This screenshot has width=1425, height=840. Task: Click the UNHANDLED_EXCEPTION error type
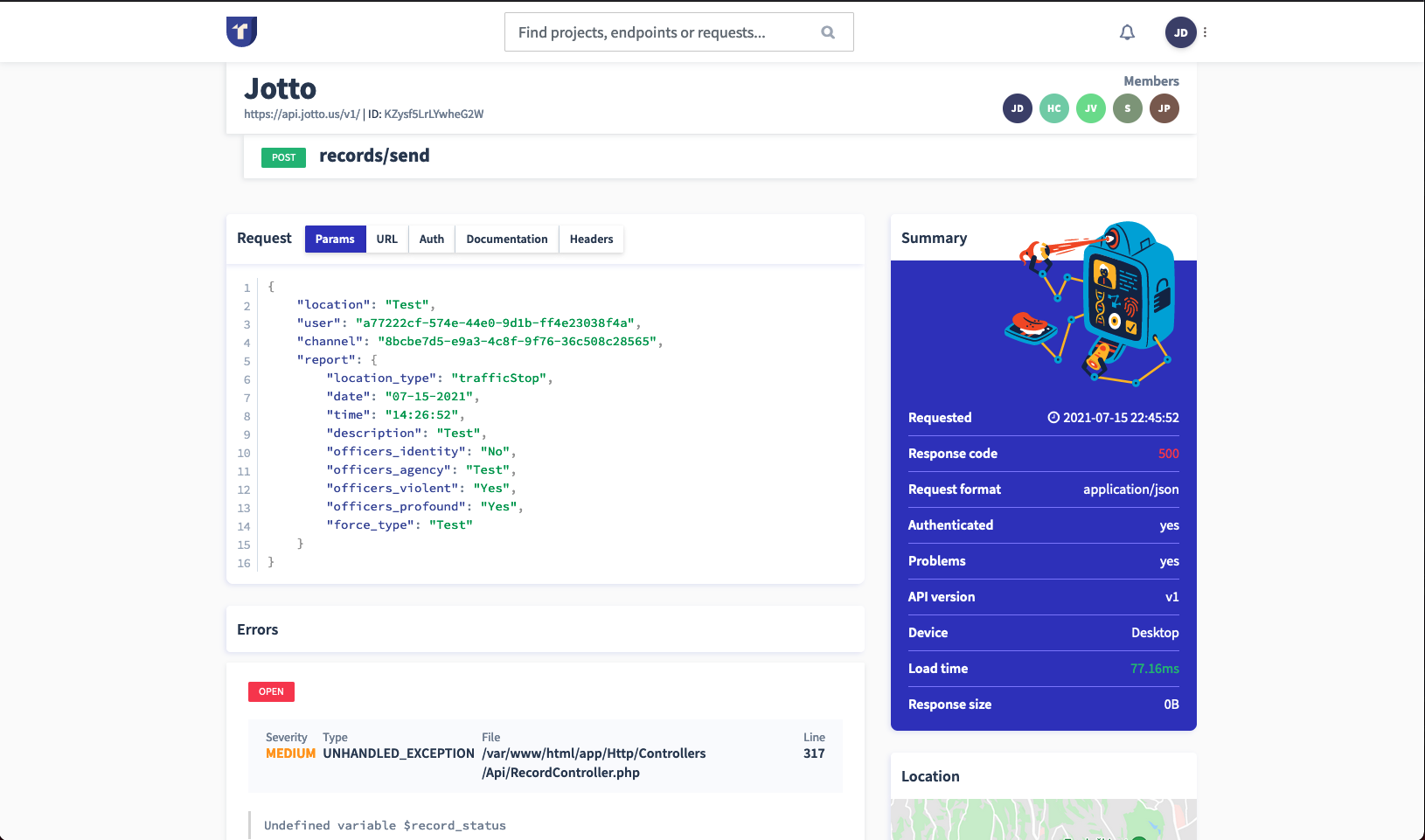coord(399,753)
